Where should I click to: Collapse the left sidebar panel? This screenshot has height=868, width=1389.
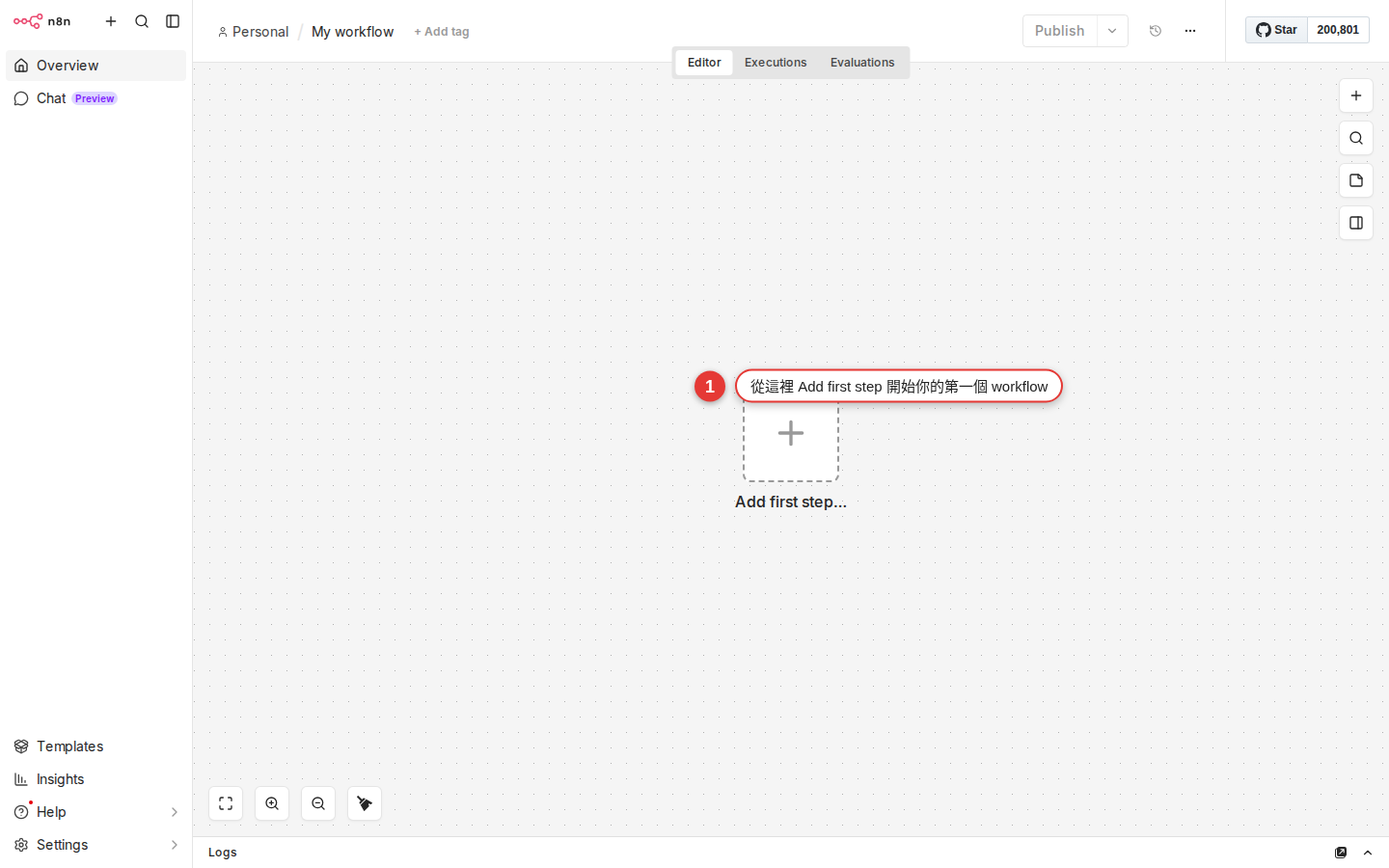point(173,21)
